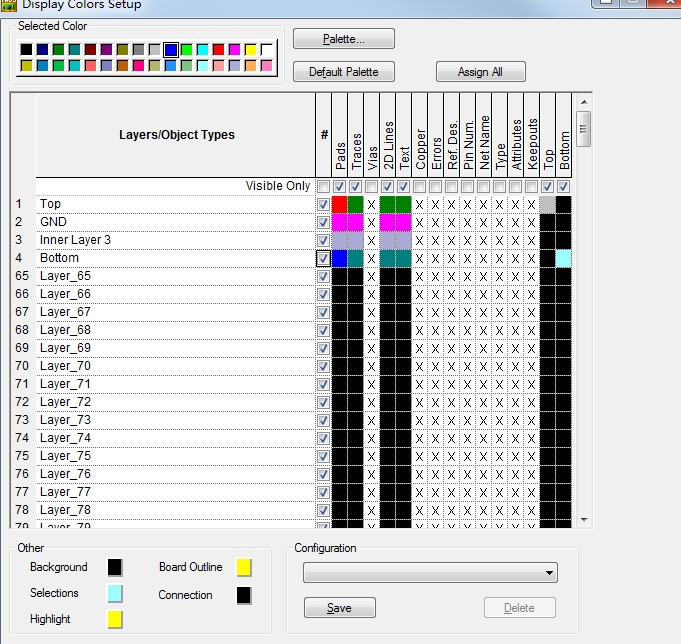The height and width of the screenshot is (644, 681).
Task: Open the Board Outline color swatch
Action: (244, 567)
